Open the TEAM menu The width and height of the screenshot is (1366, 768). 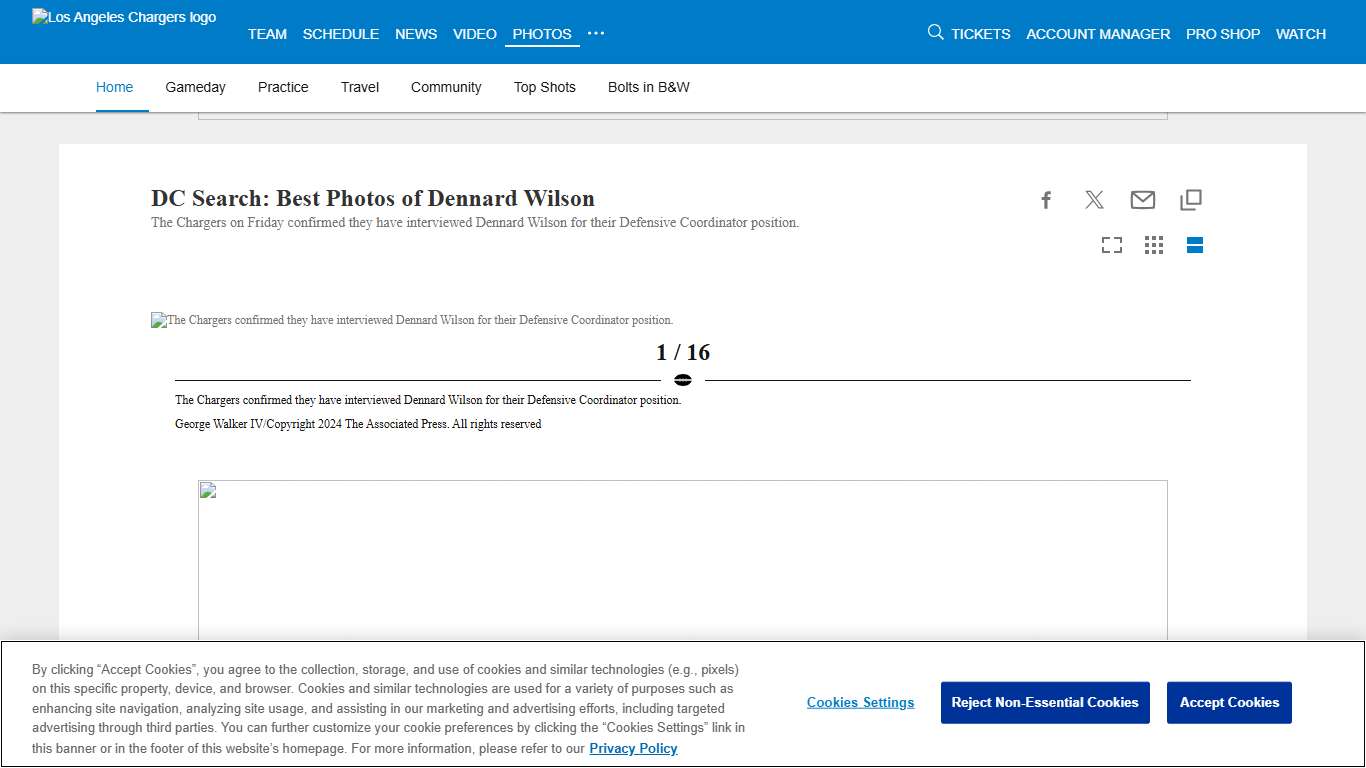[x=267, y=33]
